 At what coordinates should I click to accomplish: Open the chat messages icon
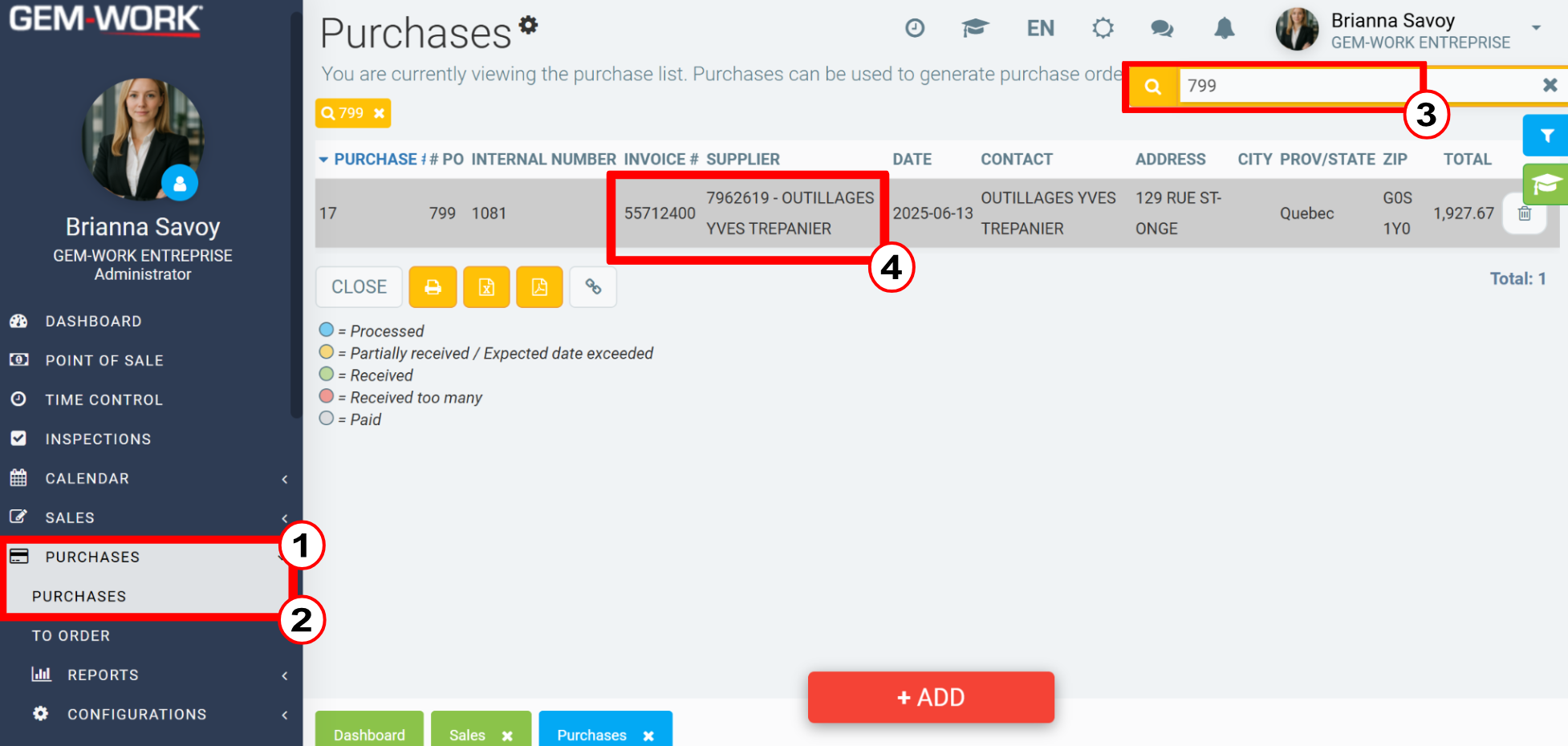[x=1162, y=29]
